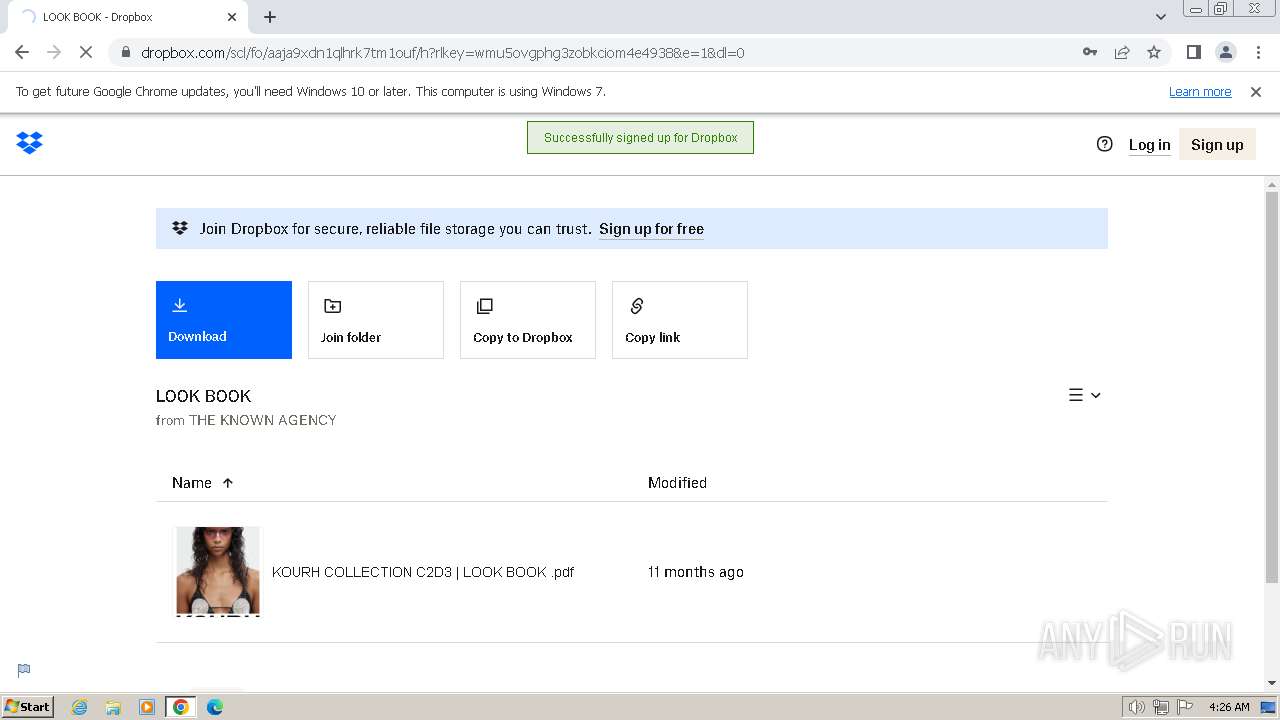The image size is (1280, 720).
Task: Click the page vertical scrollbar
Action: tap(1272, 387)
